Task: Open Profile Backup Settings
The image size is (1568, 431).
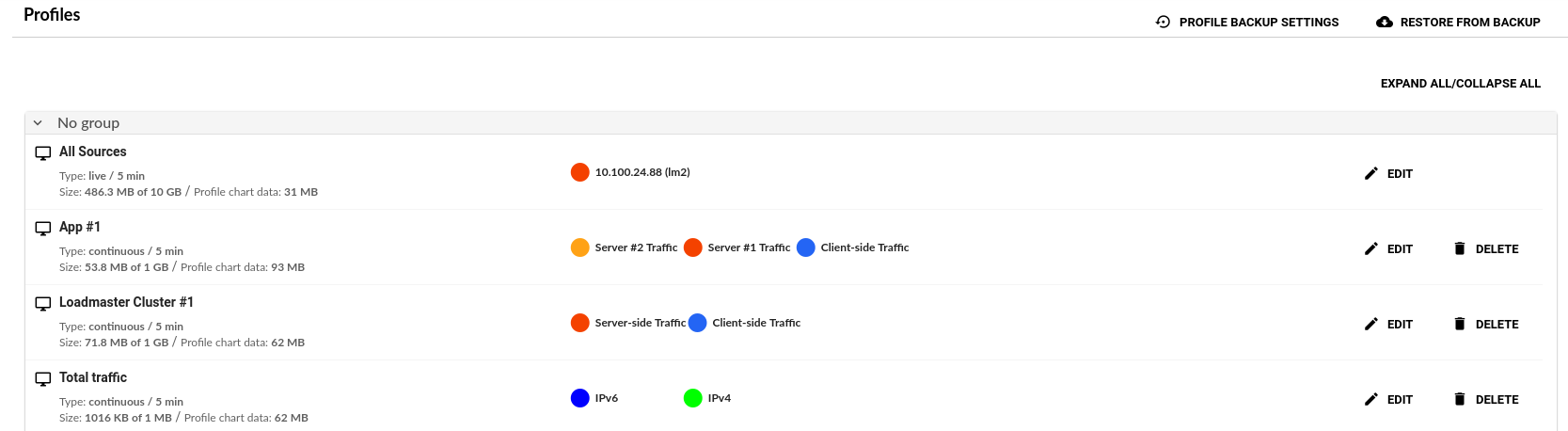Action: pyautogui.click(x=1259, y=23)
